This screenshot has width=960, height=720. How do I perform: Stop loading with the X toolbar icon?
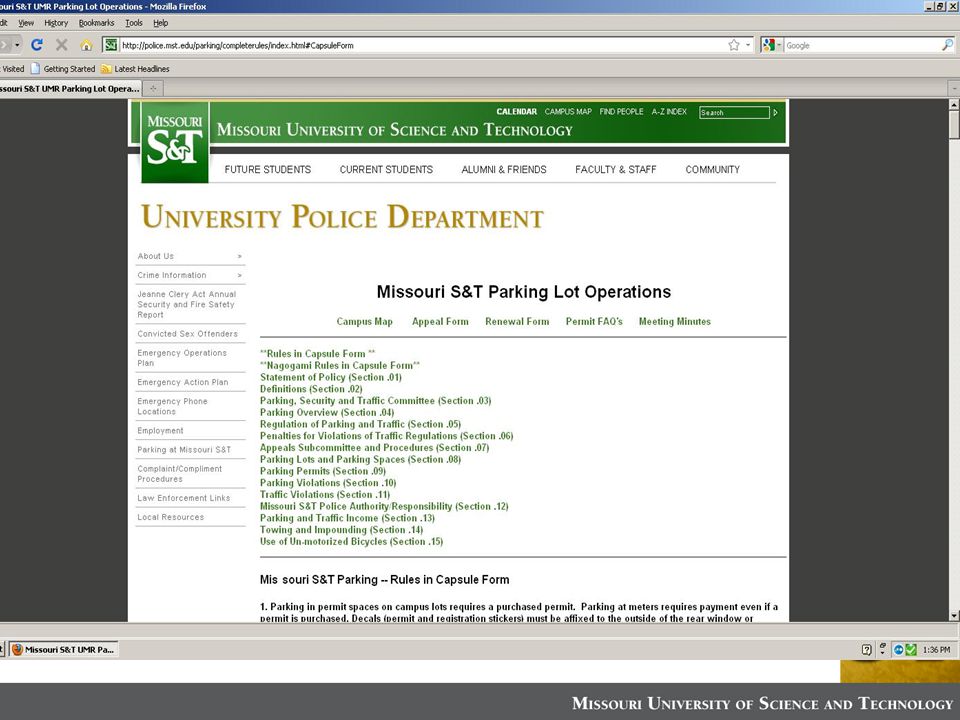(61, 45)
